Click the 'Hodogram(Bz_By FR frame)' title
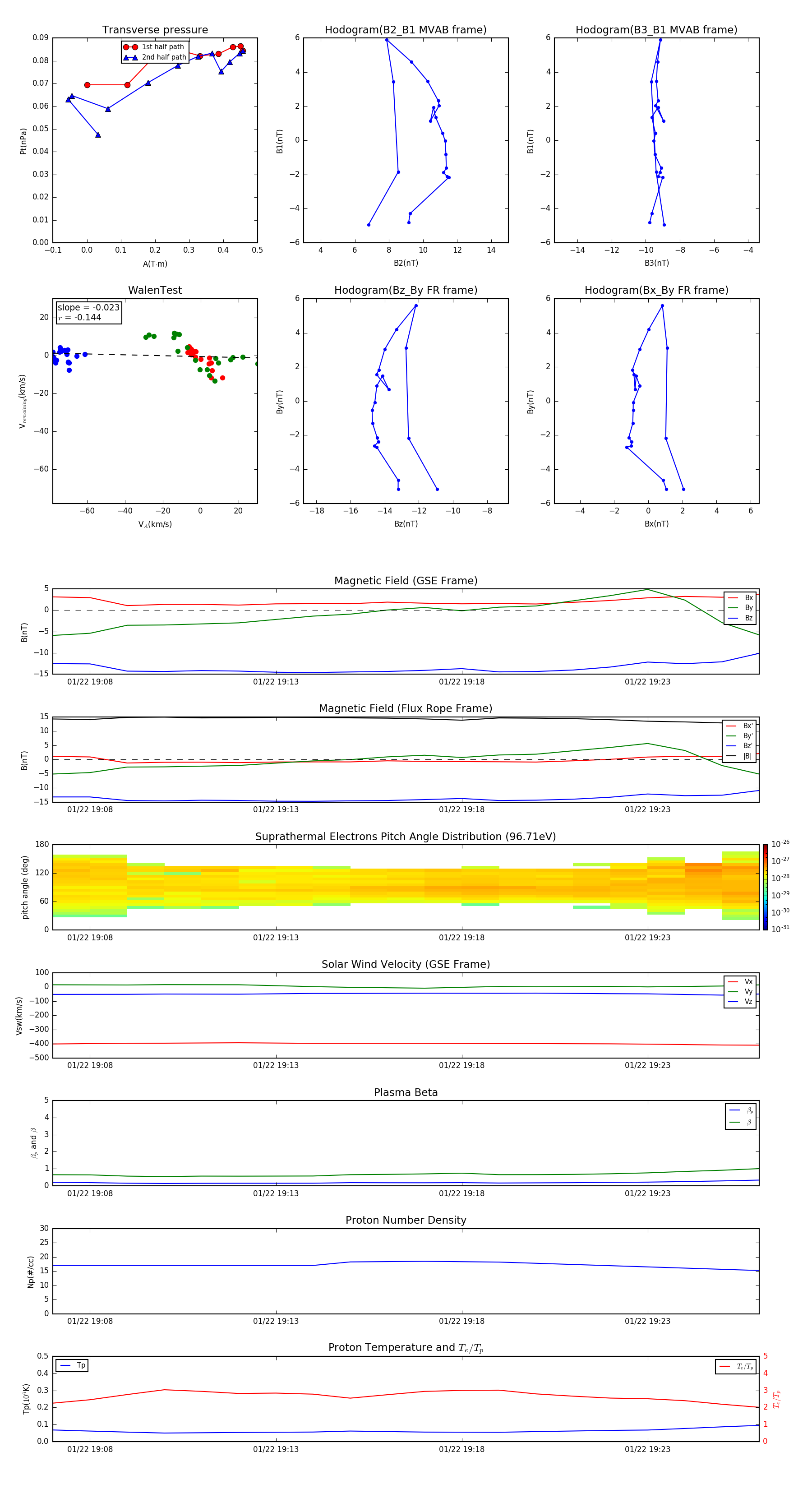Image resolution: width=812 pixels, height=1489 pixels. (406, 290)
